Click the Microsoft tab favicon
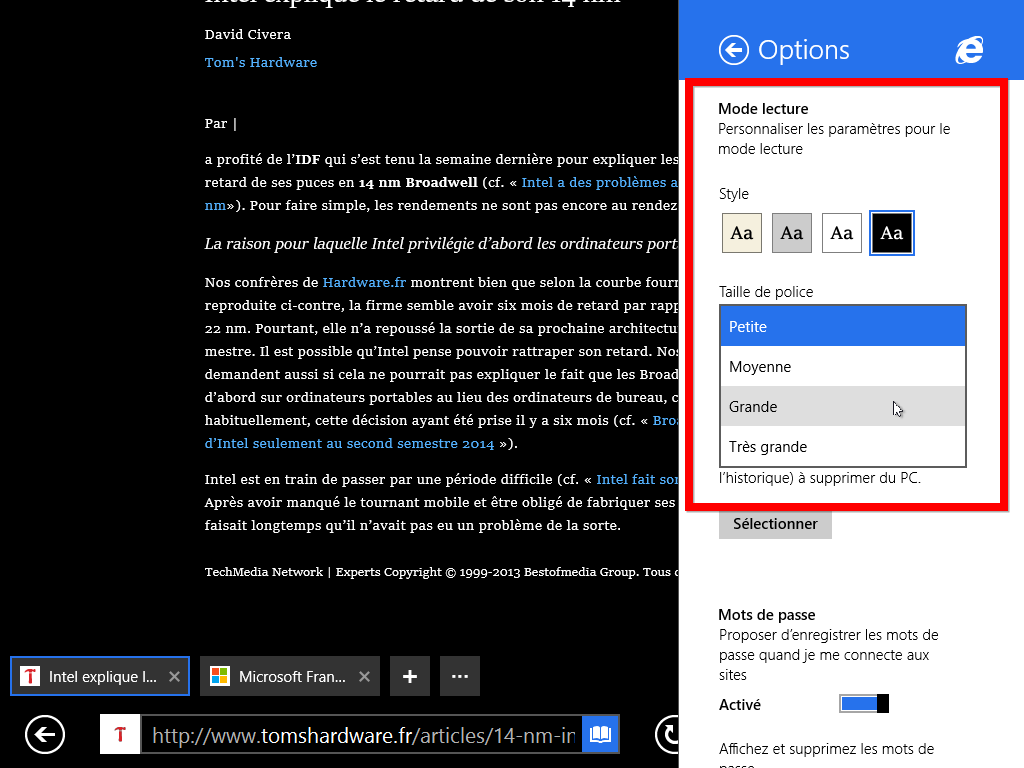The height and width of the screenshot is (768, 1024). click(x=220, y=676)
